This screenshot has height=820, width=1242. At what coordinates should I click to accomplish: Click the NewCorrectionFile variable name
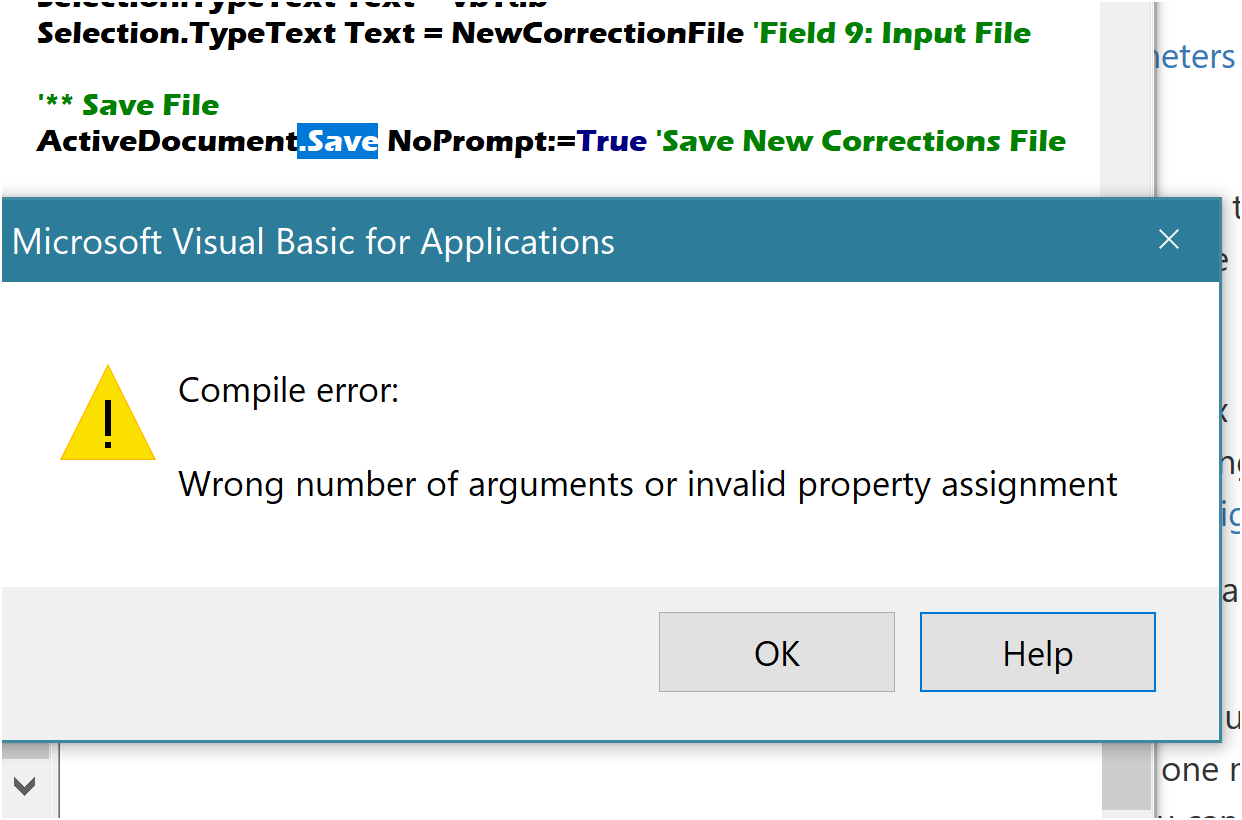(597, 33)
